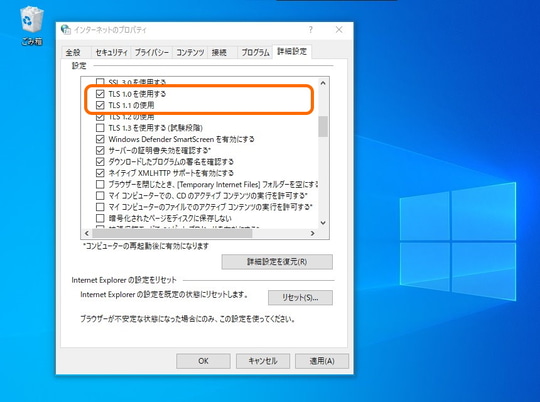Click the OK button
The width and height of the screenshot is (540, 402).
(x=203, y=361)
